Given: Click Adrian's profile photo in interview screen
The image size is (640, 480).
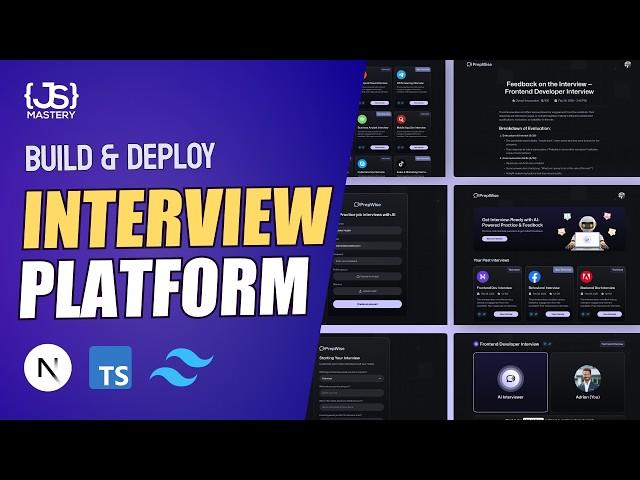Looking at the screenshot, I should [588, 379].
